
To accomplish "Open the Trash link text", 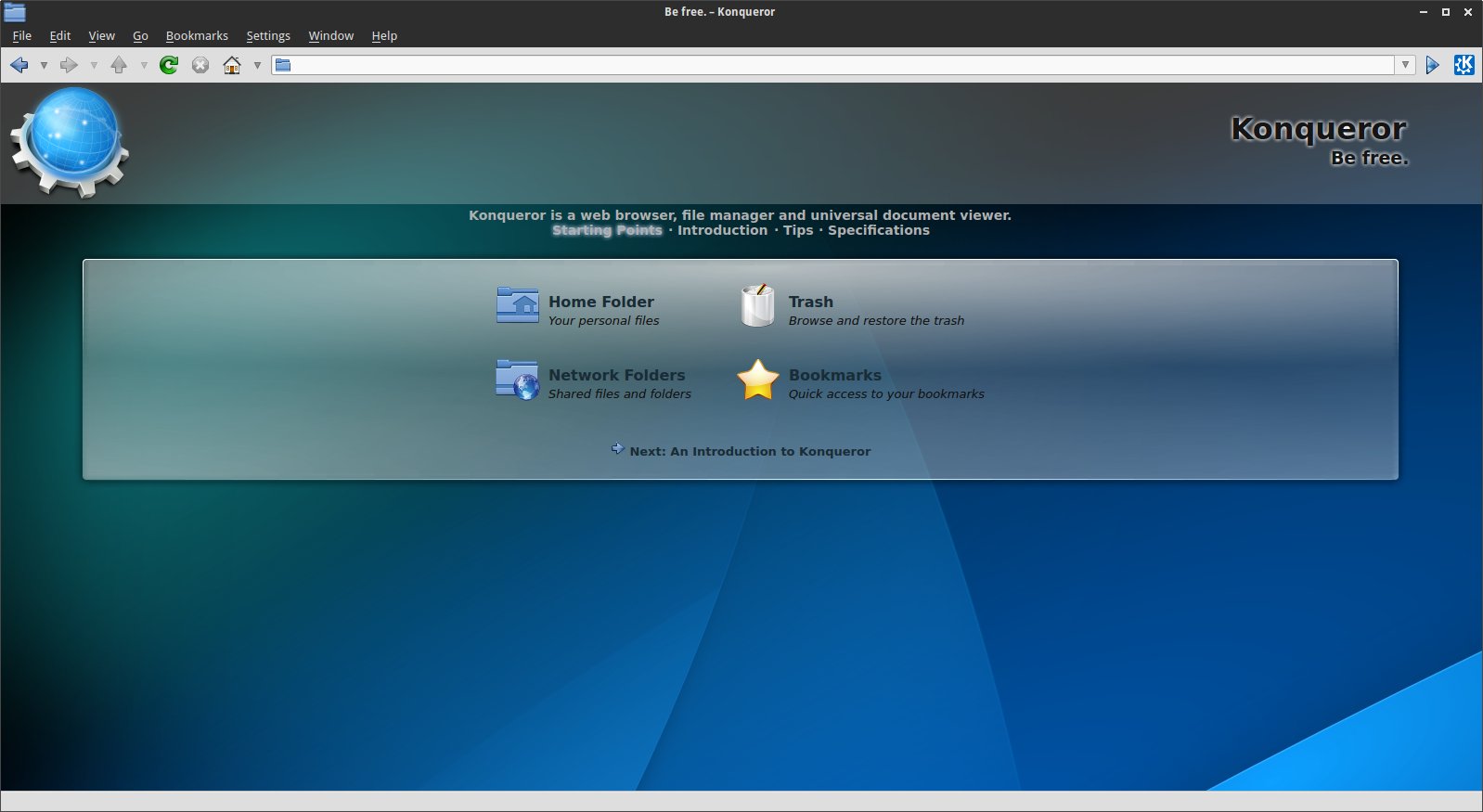I will coord(811,302).
